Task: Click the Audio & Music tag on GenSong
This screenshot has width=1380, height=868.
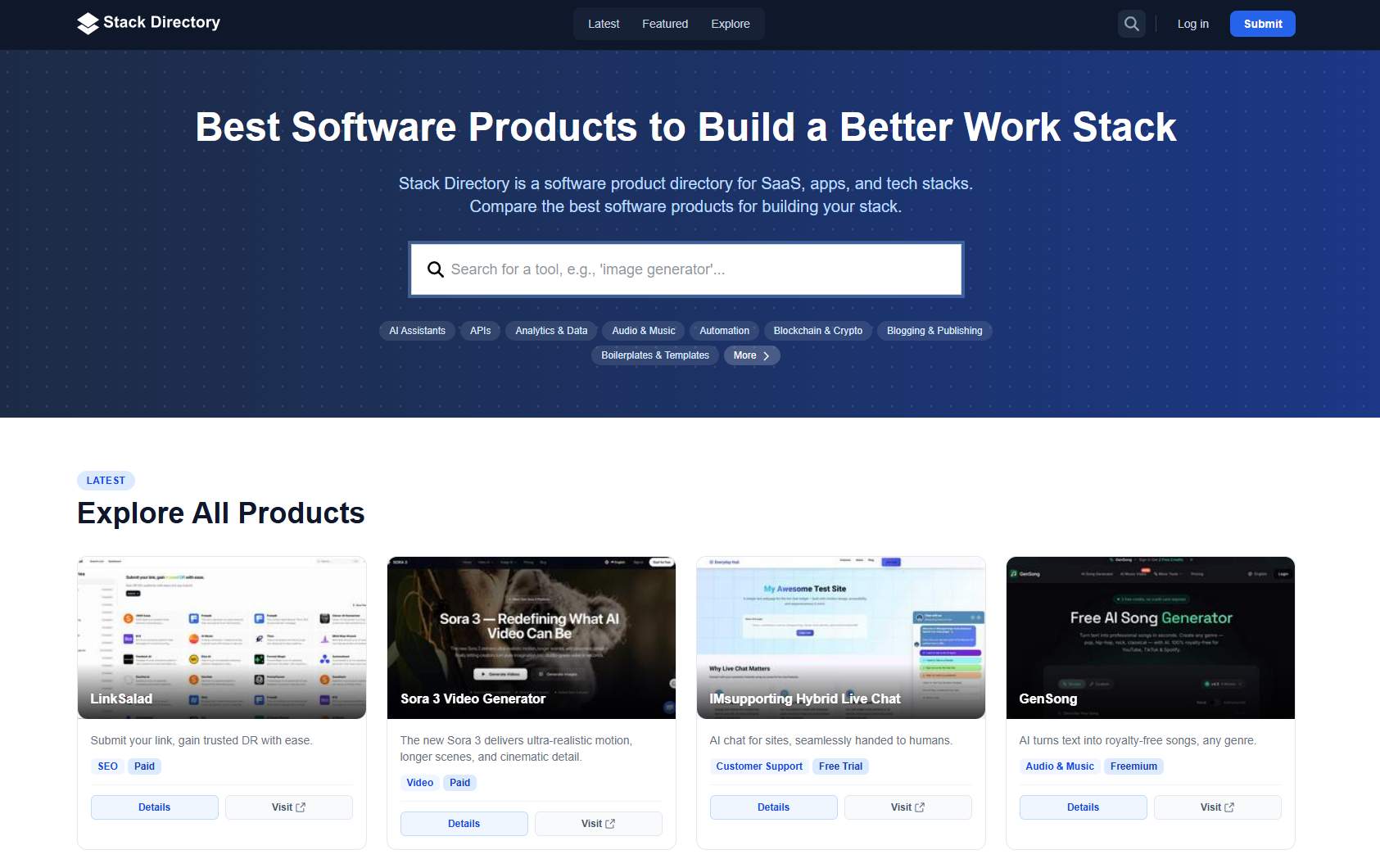Action: click(1060, 766)
